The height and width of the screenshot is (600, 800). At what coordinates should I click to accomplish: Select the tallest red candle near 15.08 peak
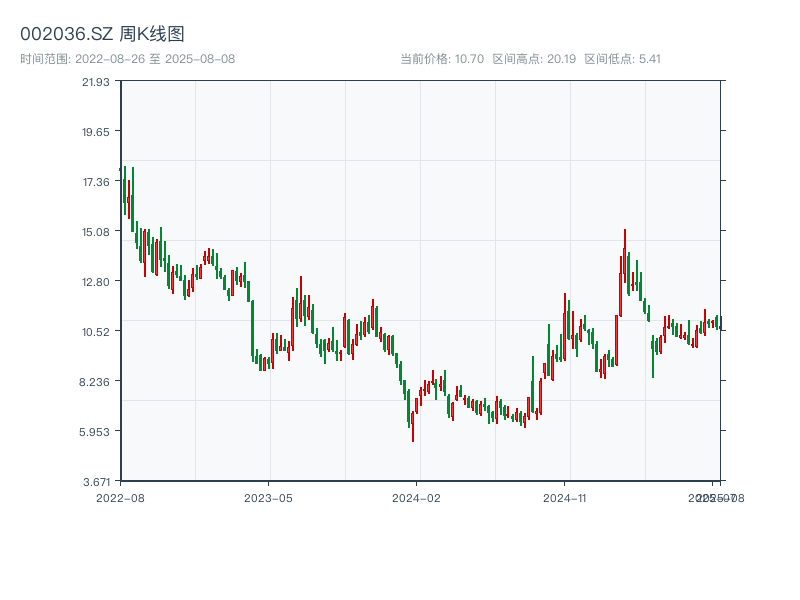624,256
